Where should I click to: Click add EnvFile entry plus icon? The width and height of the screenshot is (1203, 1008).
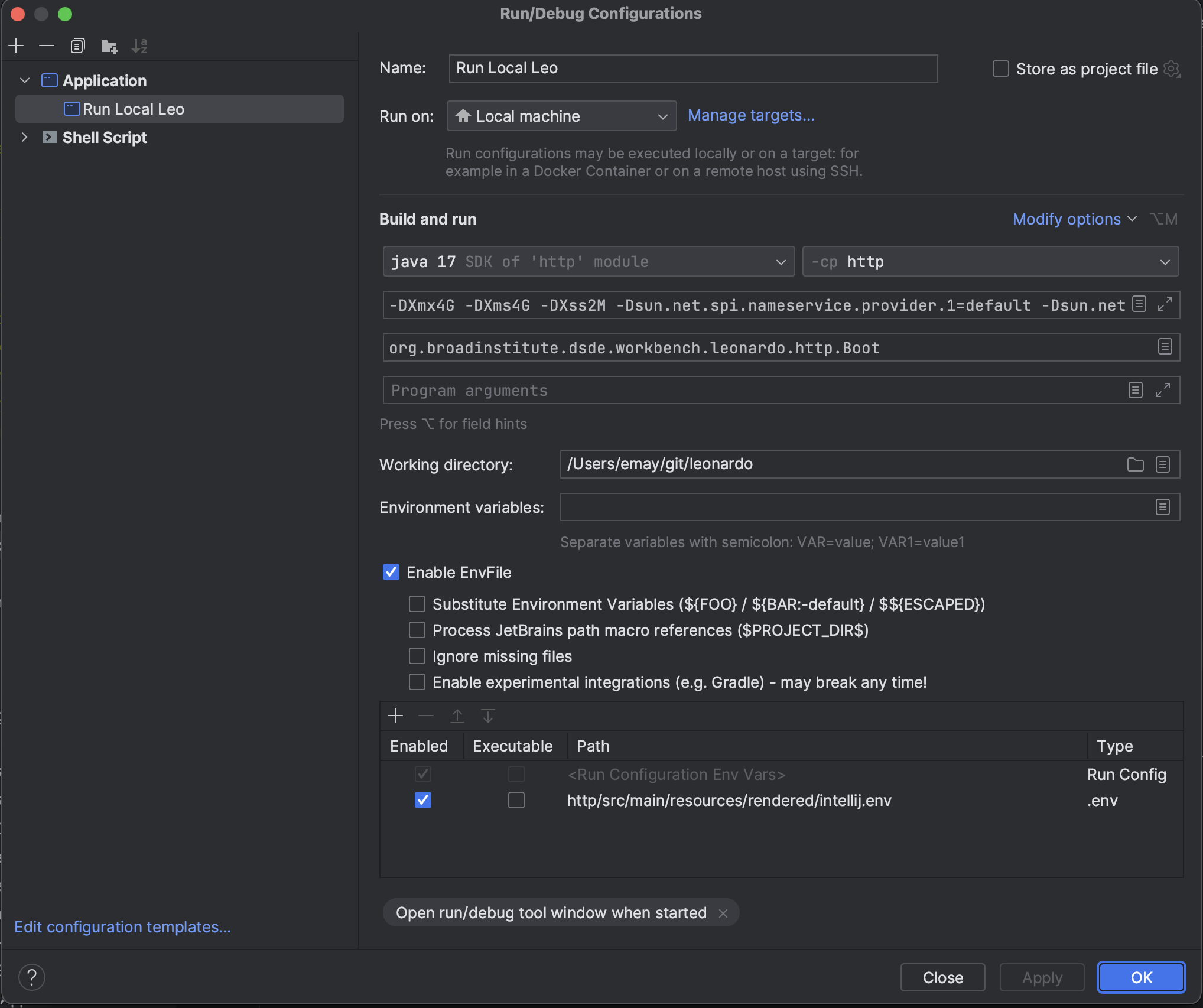pyautogui.click(x=395, y=716)
